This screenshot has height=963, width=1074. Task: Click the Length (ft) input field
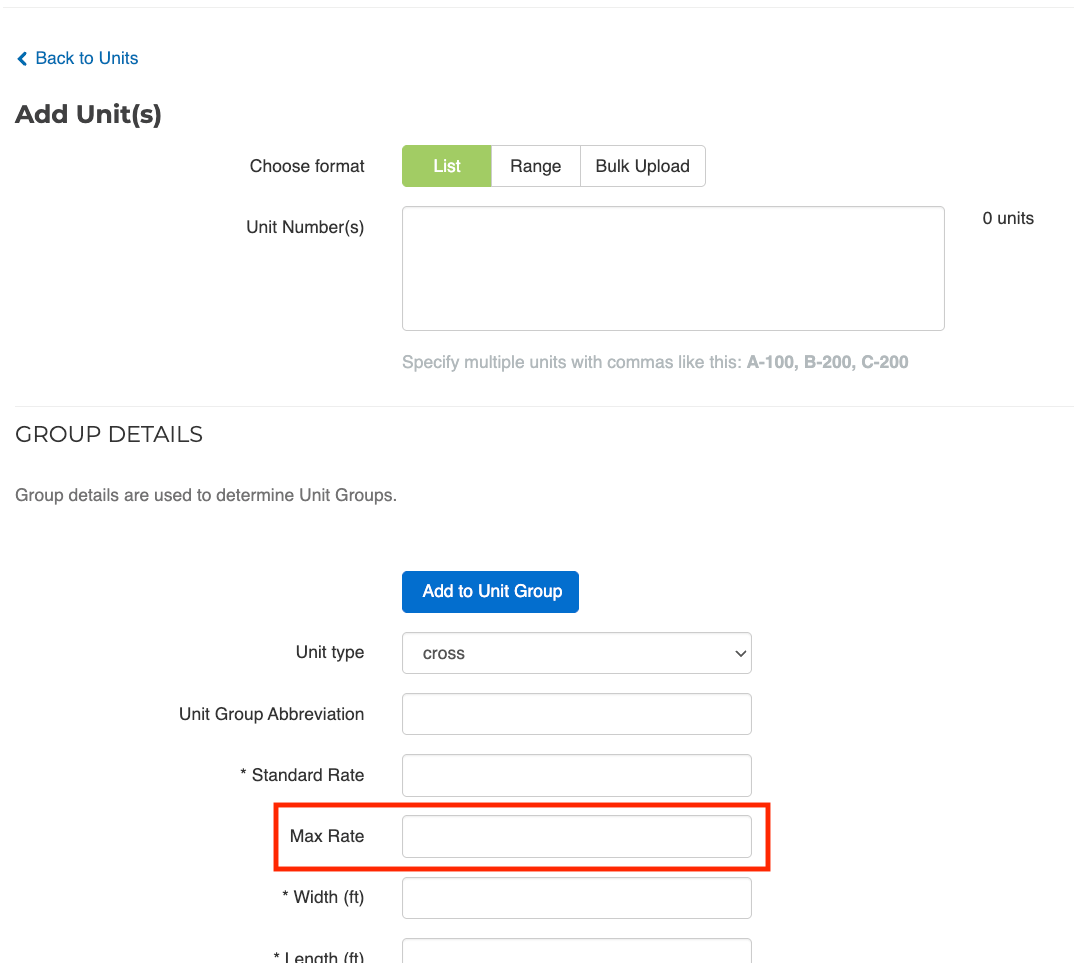(x=576, y=952)
